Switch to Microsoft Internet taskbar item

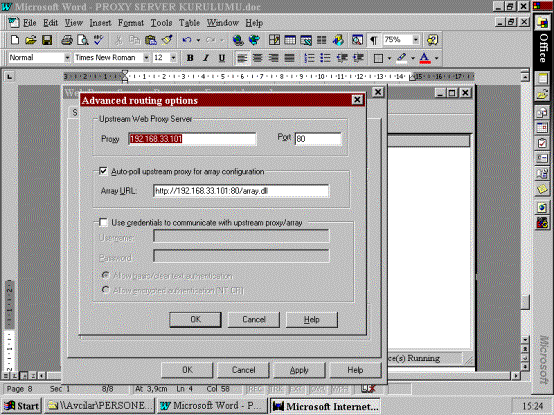325,406
